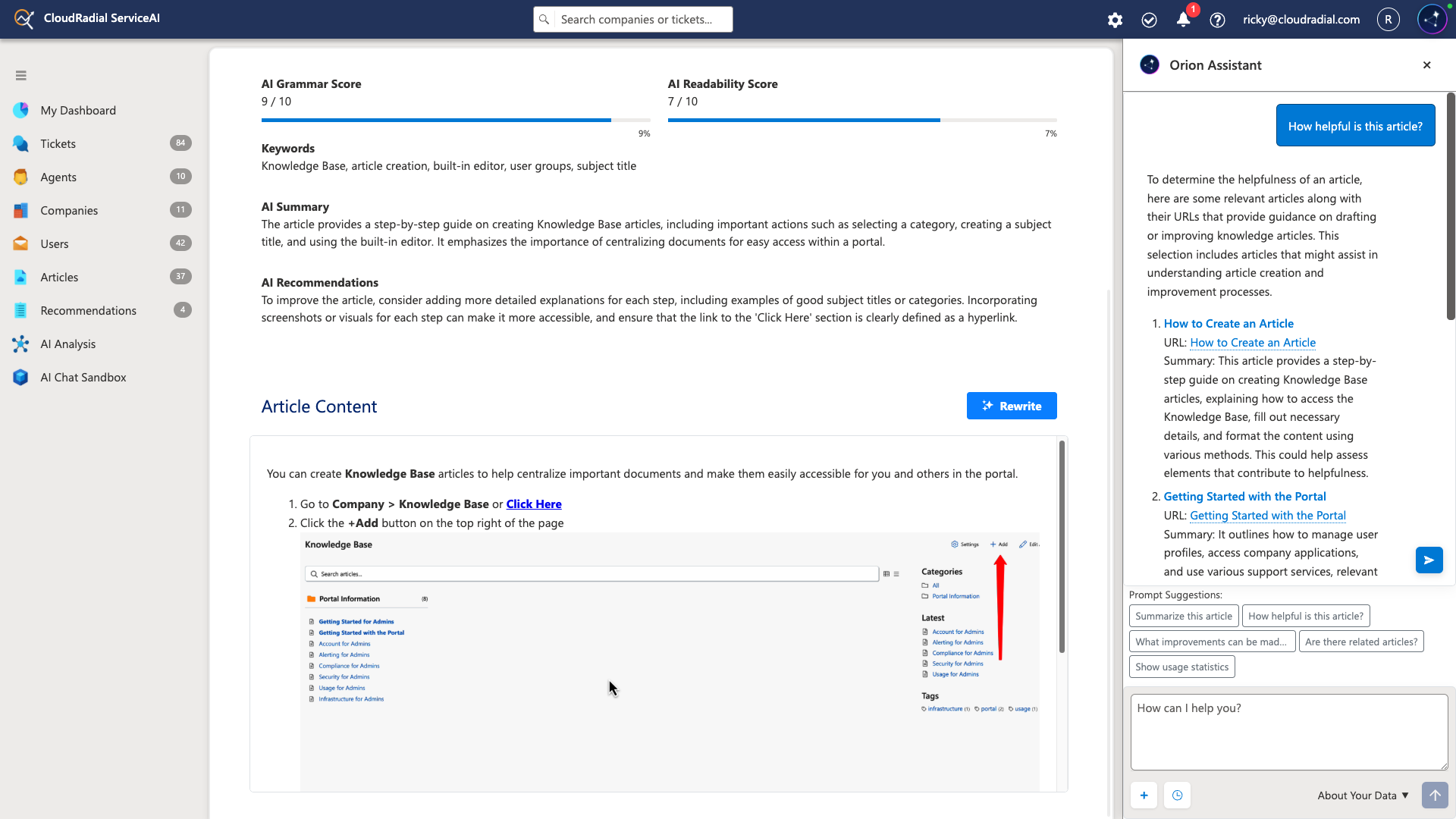Open the Recommendations section
The height and width of the screenshot is (819, 1456).
(88, 310)
